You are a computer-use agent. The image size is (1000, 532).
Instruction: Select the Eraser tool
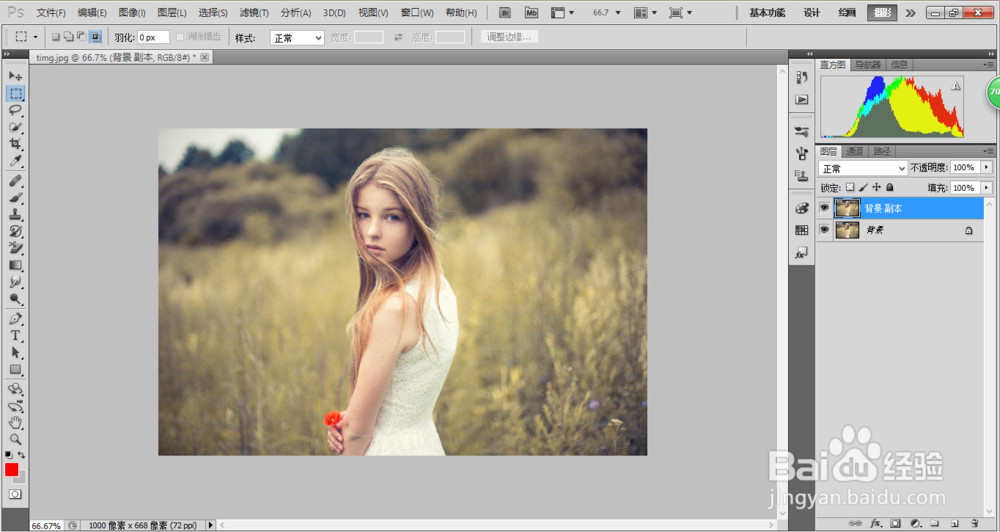[x=15, y=248]
